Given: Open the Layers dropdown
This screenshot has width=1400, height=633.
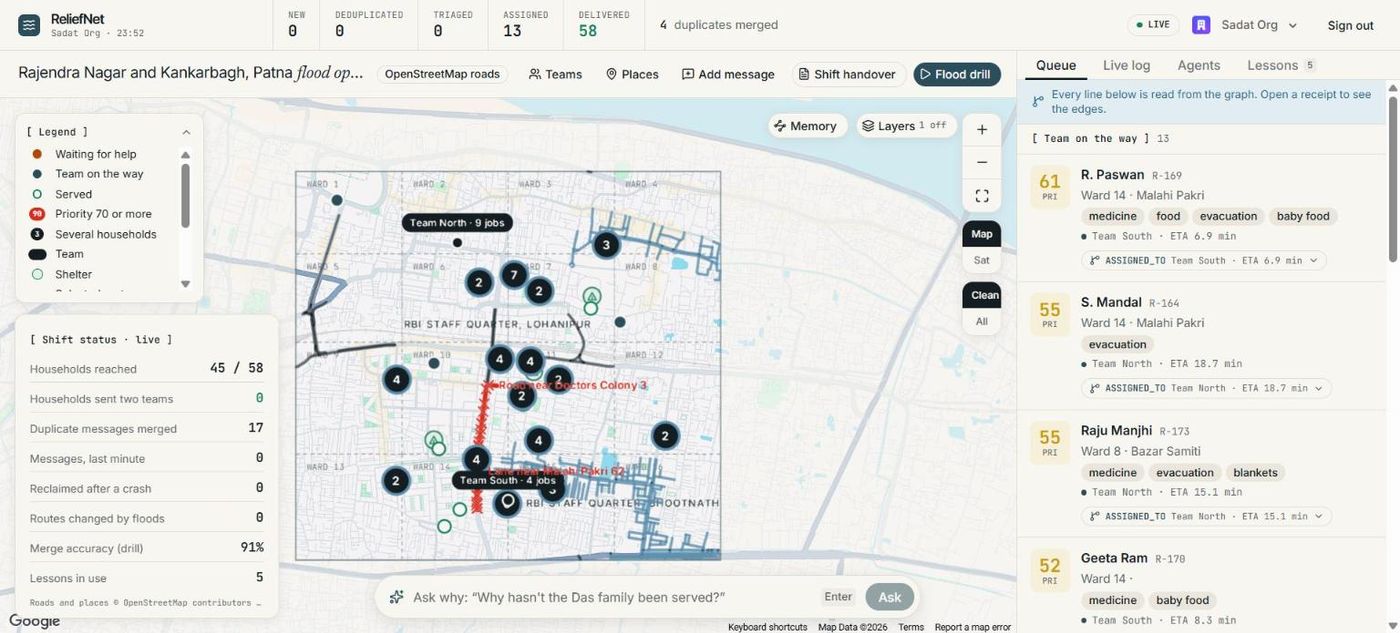Looking at the screenshot, I should 904,126.
